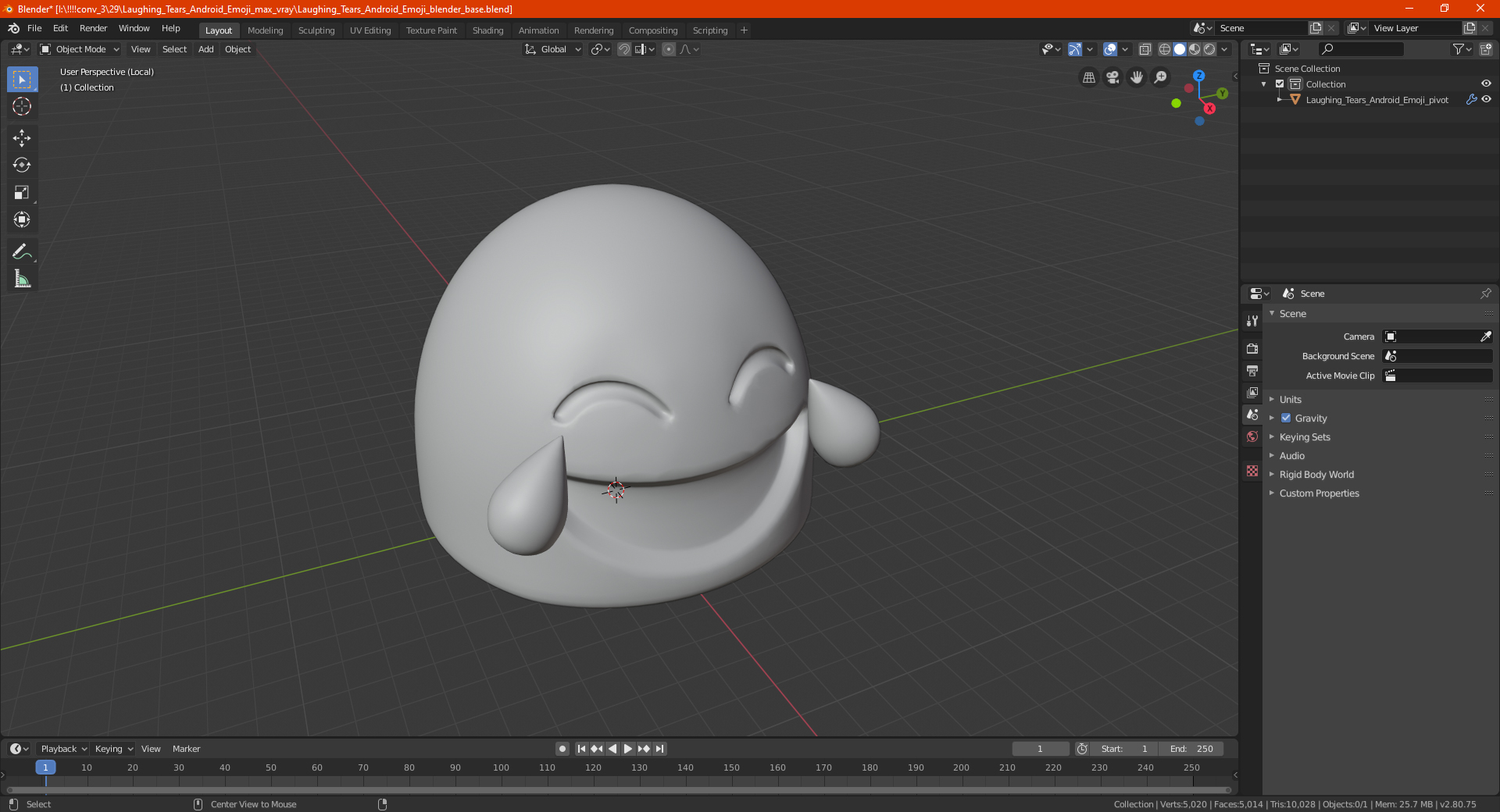Open the Tool properties tab
This screenshot has height=812, width=1500.
pos(1252,321)
